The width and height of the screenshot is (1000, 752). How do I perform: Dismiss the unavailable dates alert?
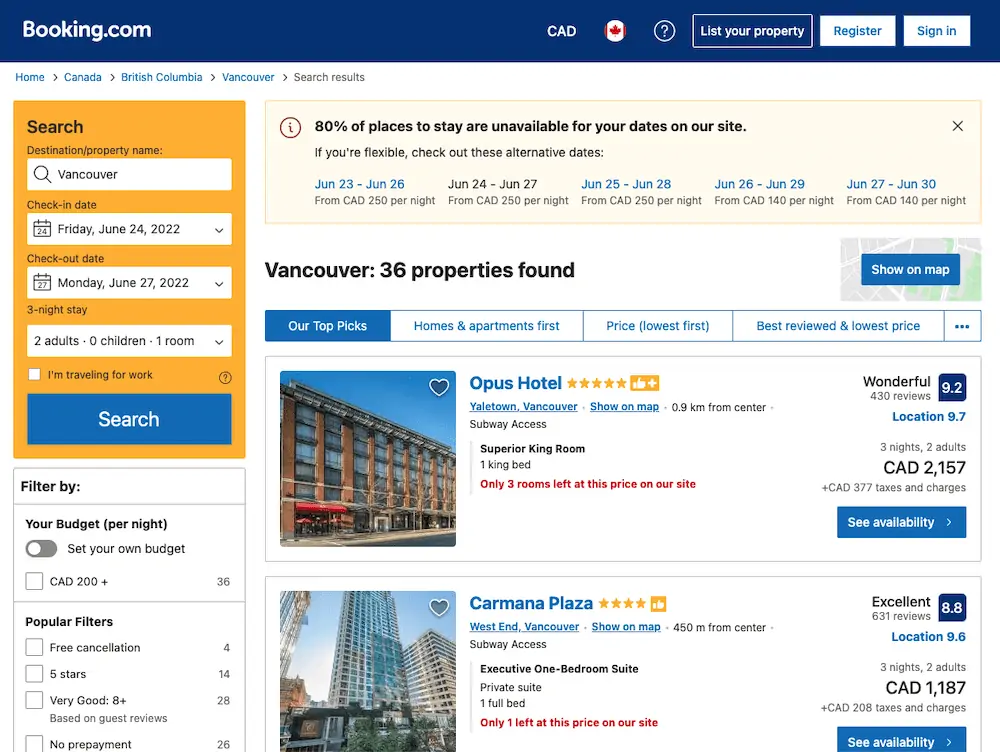click(x=957, y=126)
